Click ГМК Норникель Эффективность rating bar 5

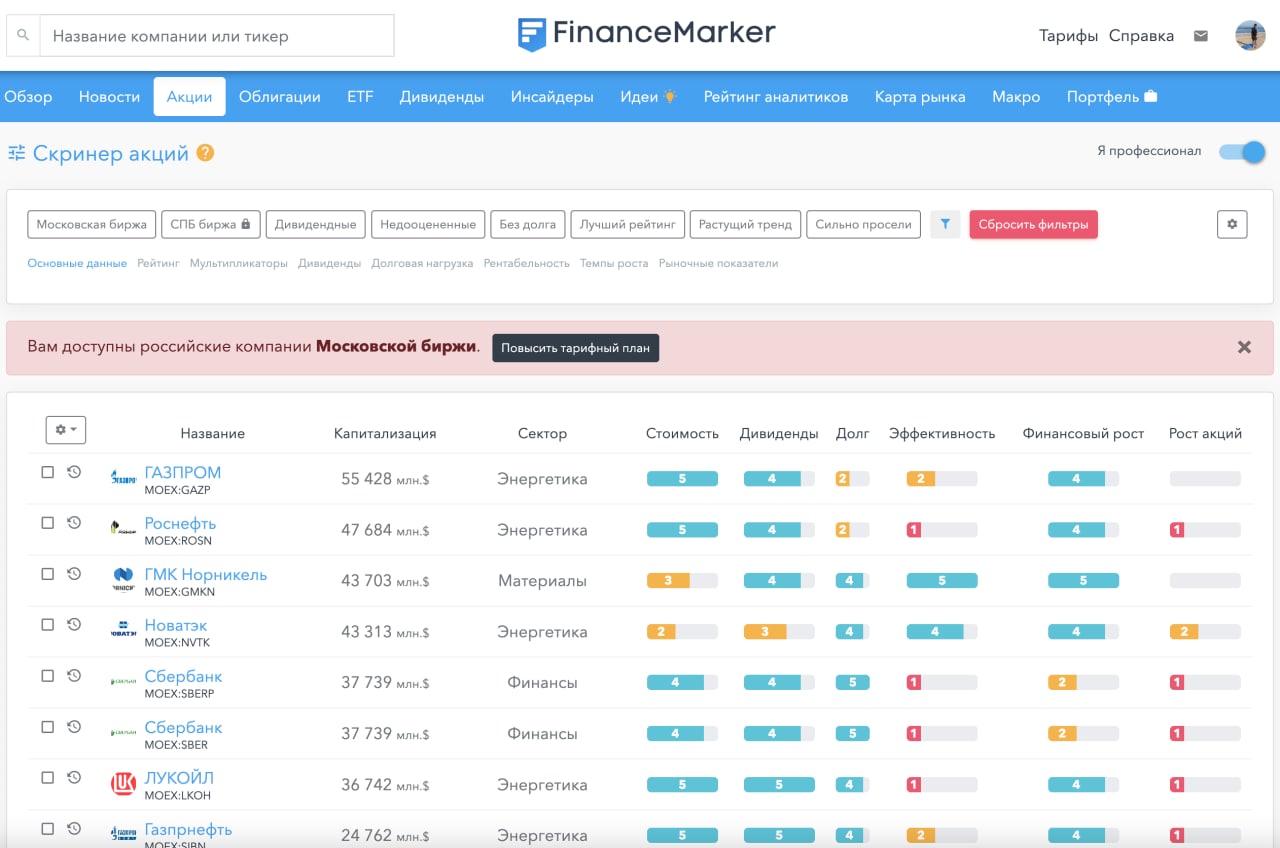(942, 580)
